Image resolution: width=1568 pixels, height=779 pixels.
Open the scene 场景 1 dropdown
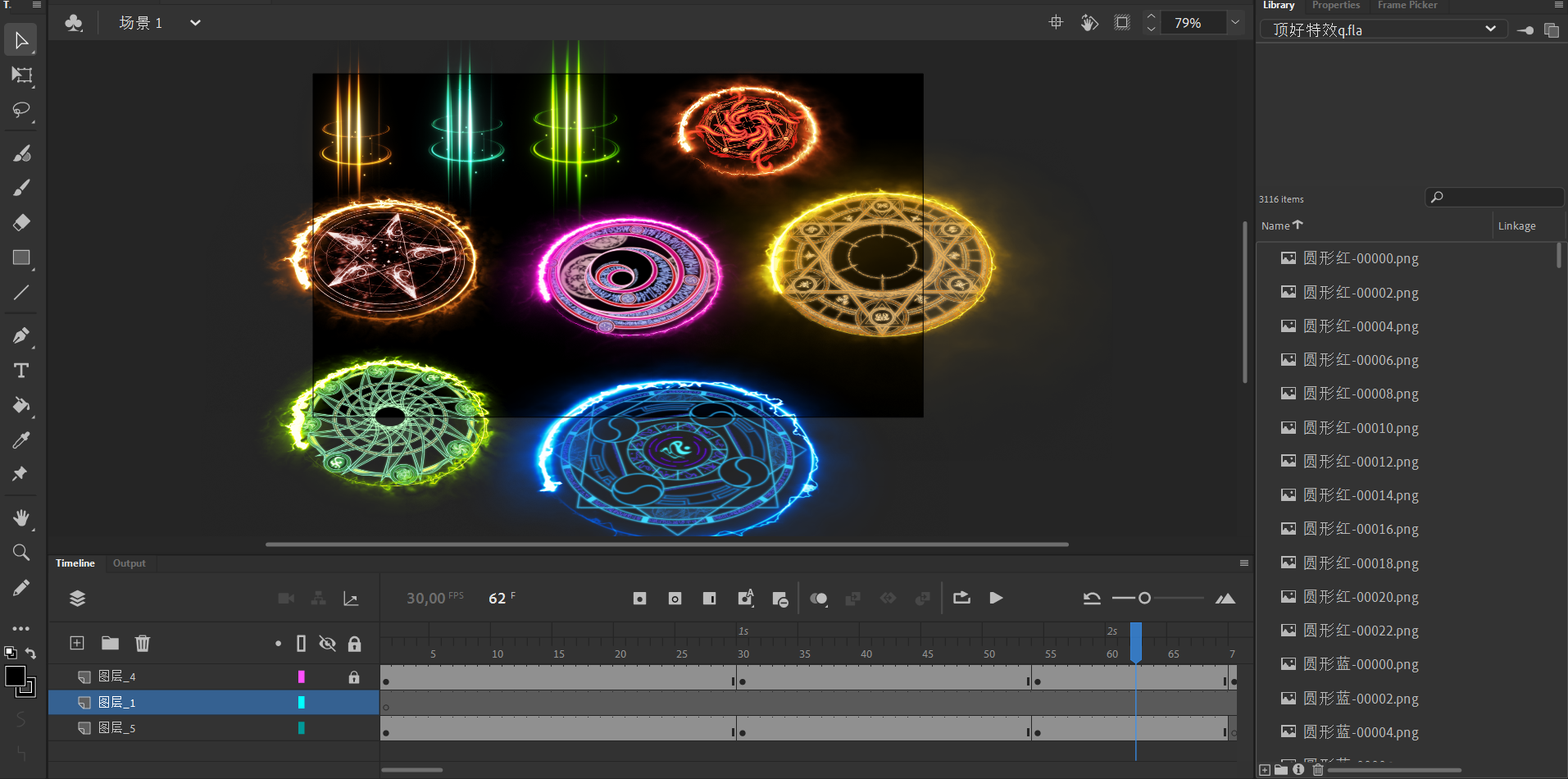pos(195,23)
